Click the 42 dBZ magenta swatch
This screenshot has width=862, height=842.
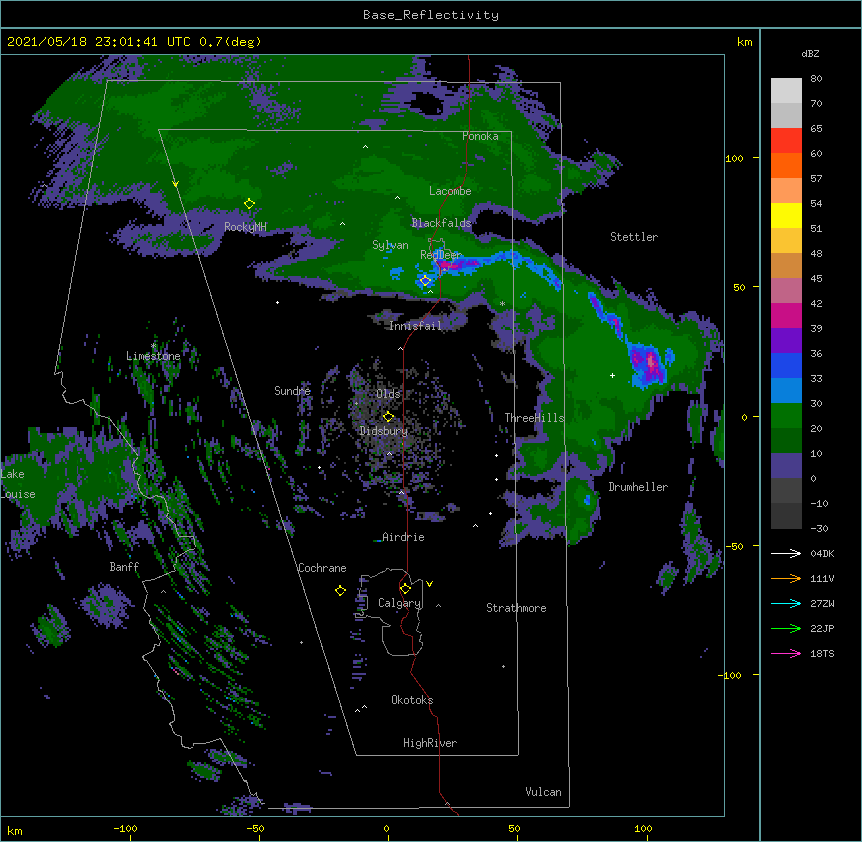pos(786,315)
